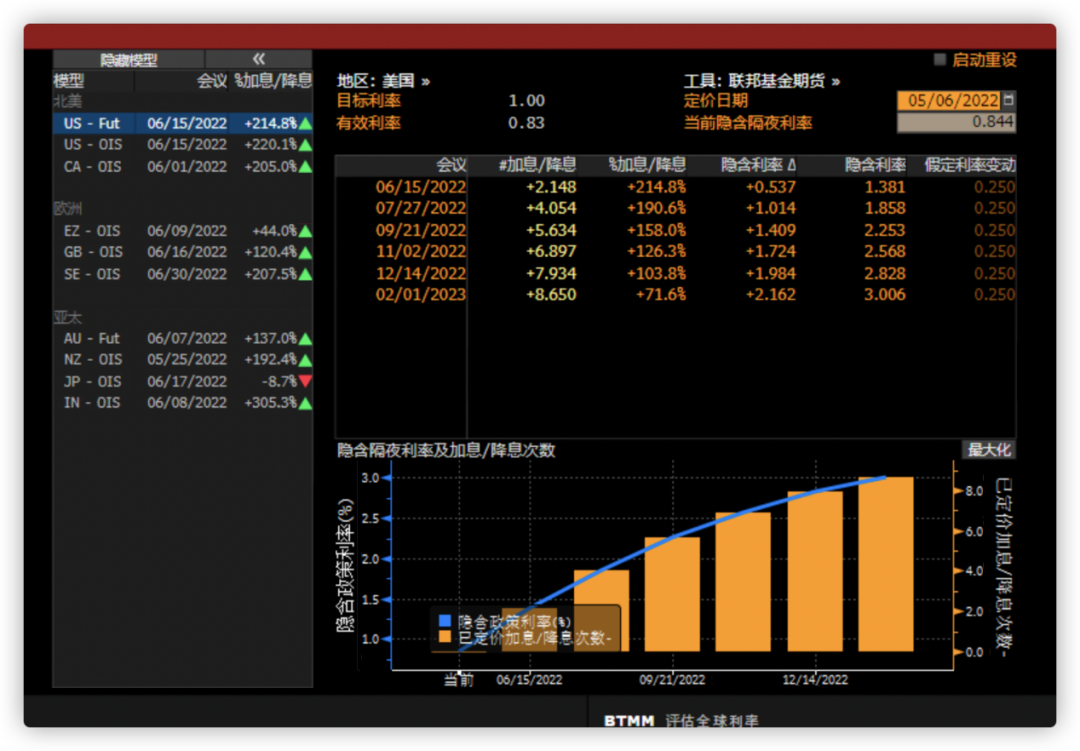Collapse the model panel with « button
The width and height of the screenshot is (1080, 751).
click(x=259, y=60)
